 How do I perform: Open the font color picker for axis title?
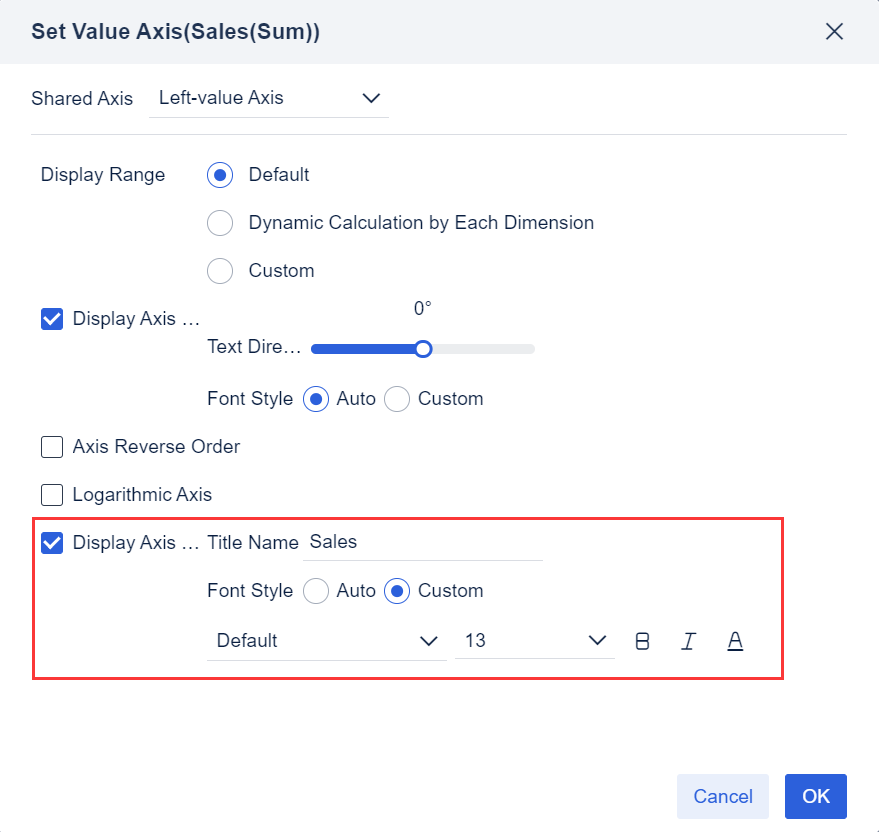[735, 641]
